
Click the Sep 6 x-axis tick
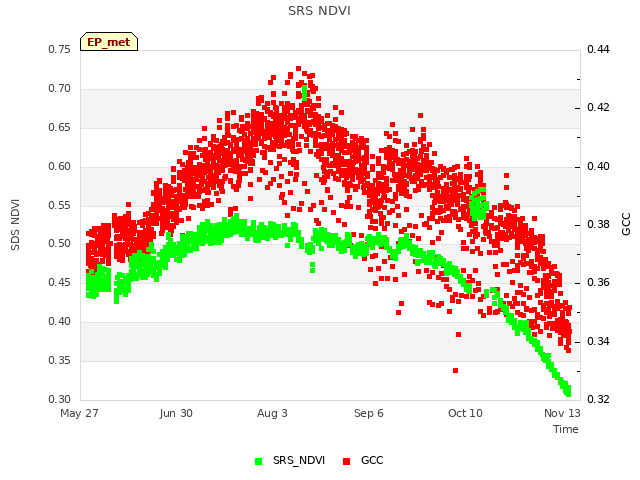[369, 413]
